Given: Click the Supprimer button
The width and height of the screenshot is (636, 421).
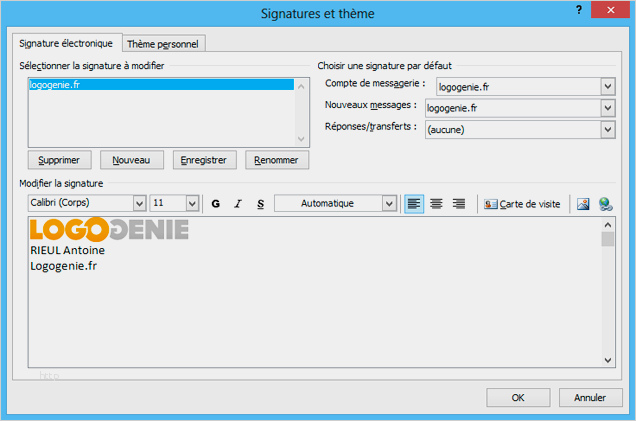Looking at the screenshot, I should tap(59, 160).
